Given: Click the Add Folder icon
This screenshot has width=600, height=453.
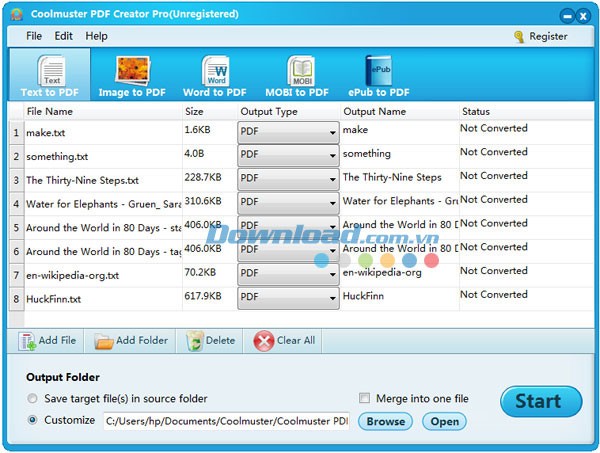Looking at the screenshot, I should [104, 341].
